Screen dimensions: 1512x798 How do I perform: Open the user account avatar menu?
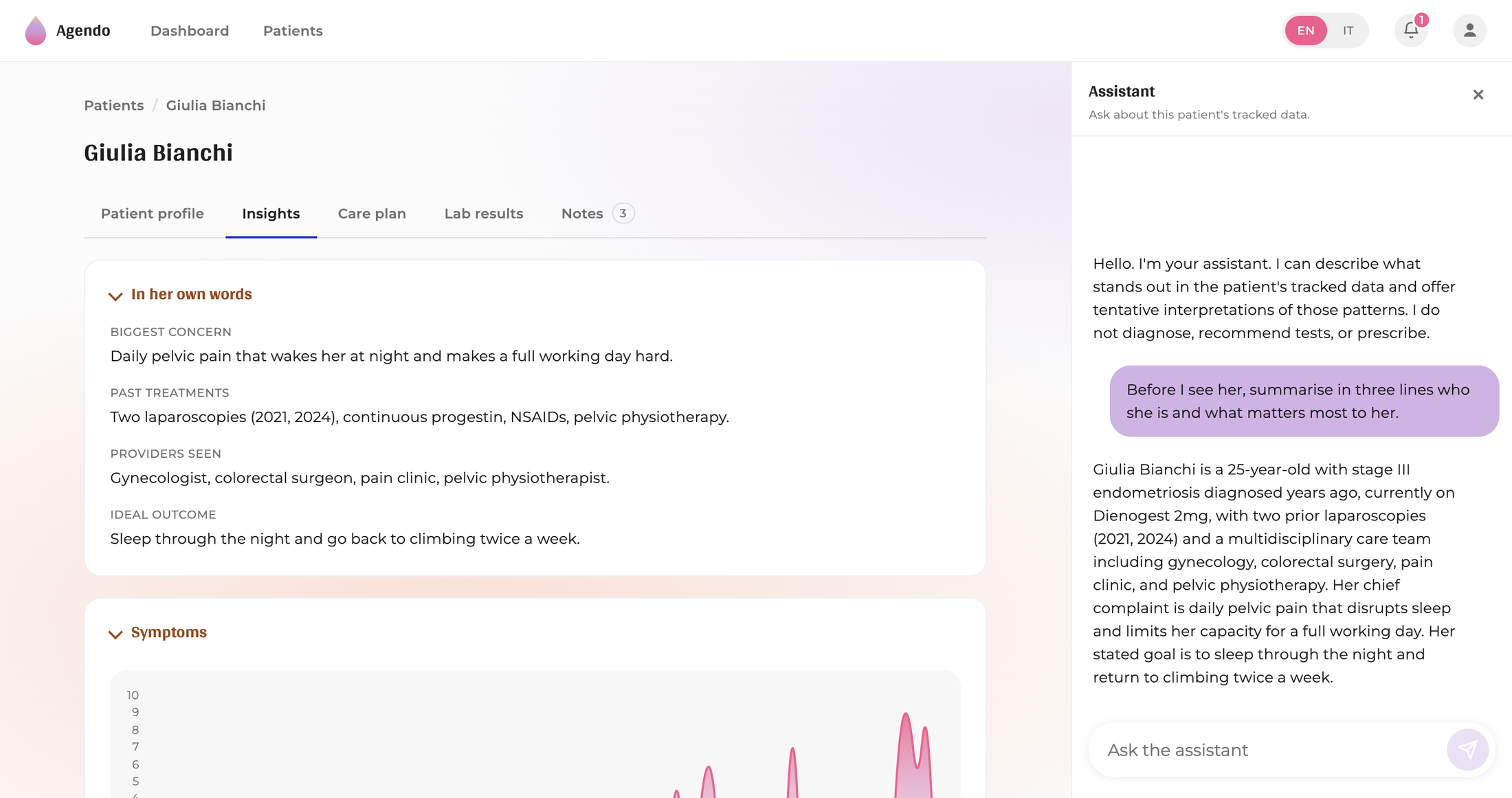pyautogui.click(x=1469, y=30)
